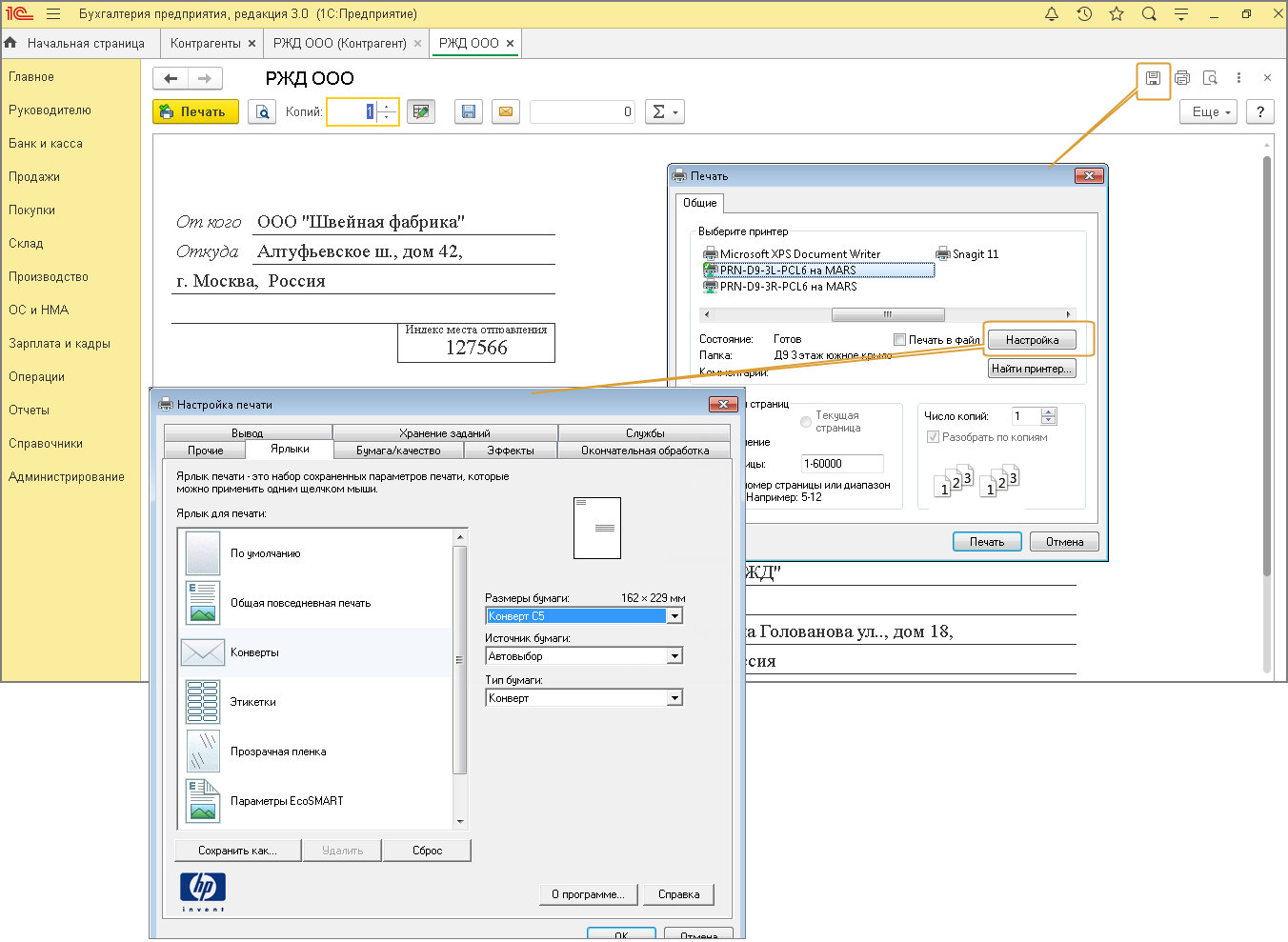Viewport: 1288px width, 942px height.
Task: Select the Конверты shortcut icon
Action: pyautogui.click(x=203, y=652)
